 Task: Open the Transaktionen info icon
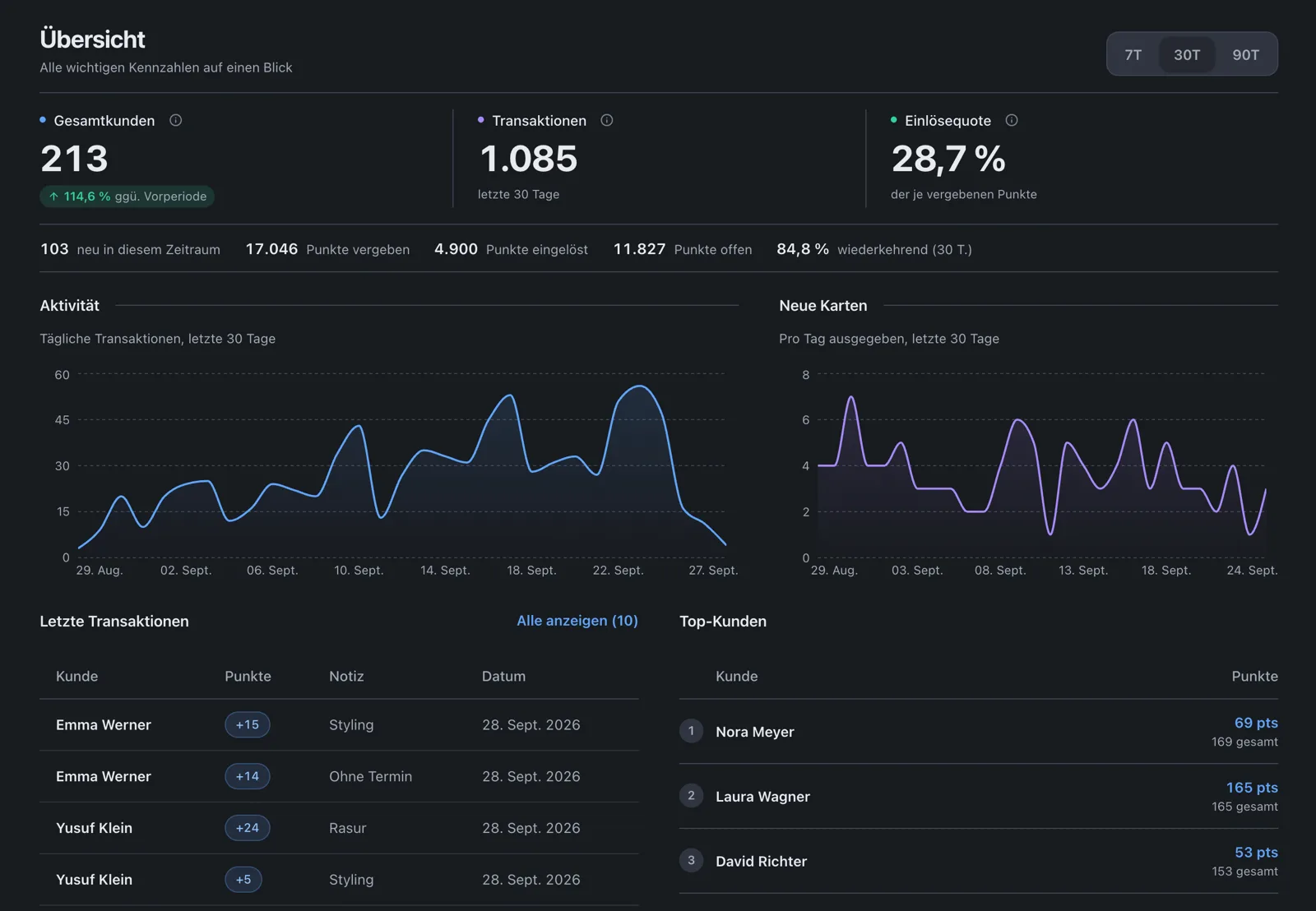tap(607, 120)
